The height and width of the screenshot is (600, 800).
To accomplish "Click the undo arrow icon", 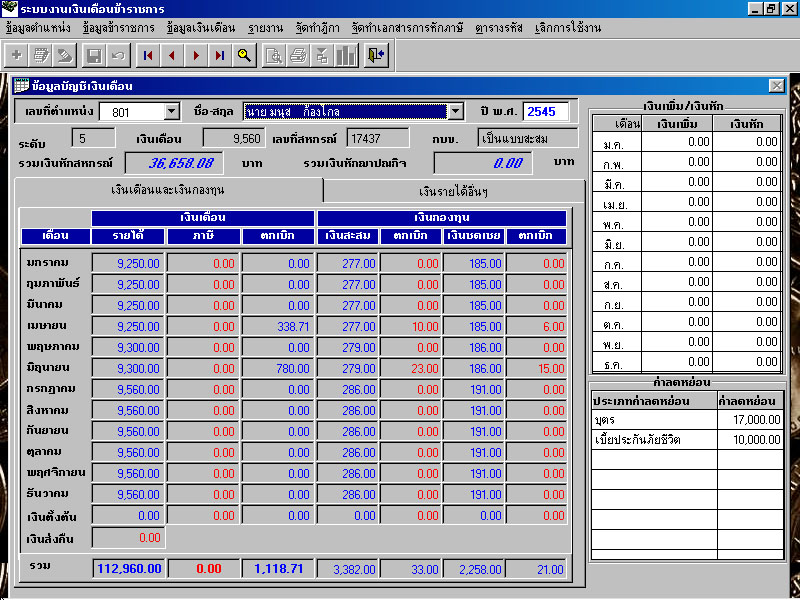I will (118, 55).
